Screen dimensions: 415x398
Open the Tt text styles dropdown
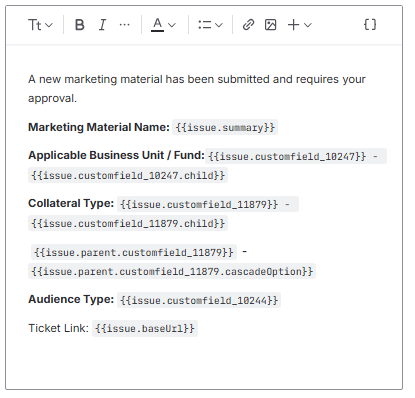pos(40,25)
